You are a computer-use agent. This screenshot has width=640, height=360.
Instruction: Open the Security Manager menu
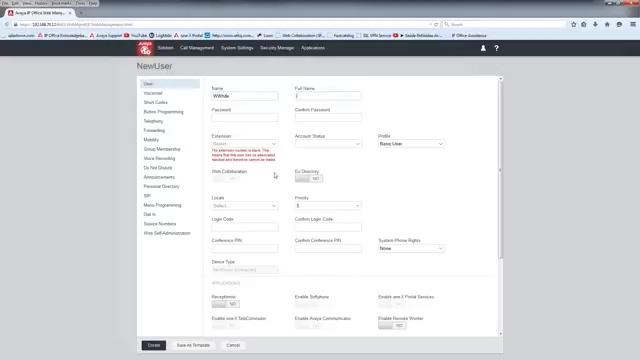(277, 48)
